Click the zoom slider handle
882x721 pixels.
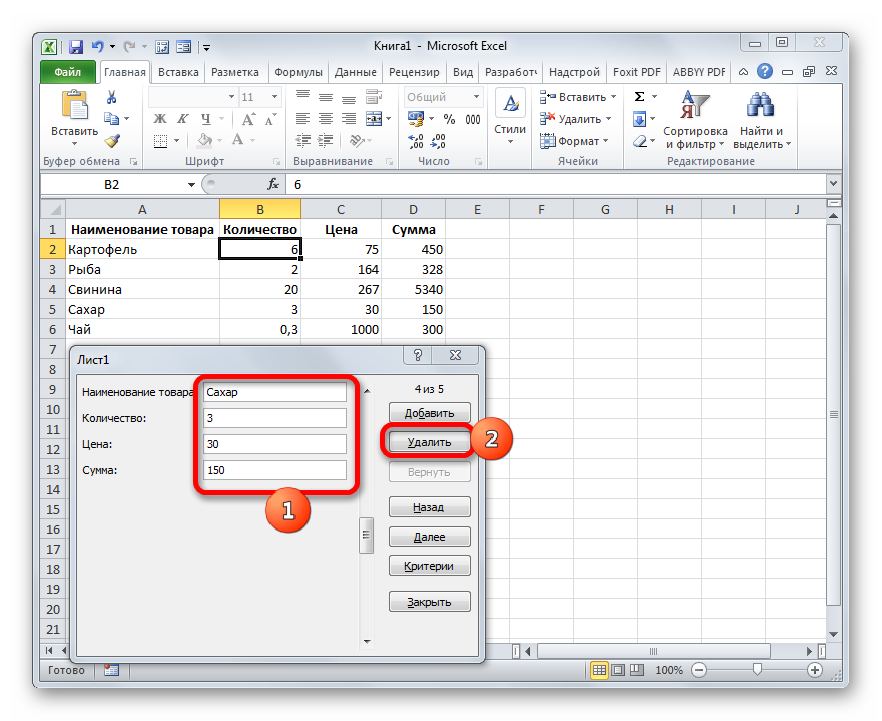tap(758, 670)
